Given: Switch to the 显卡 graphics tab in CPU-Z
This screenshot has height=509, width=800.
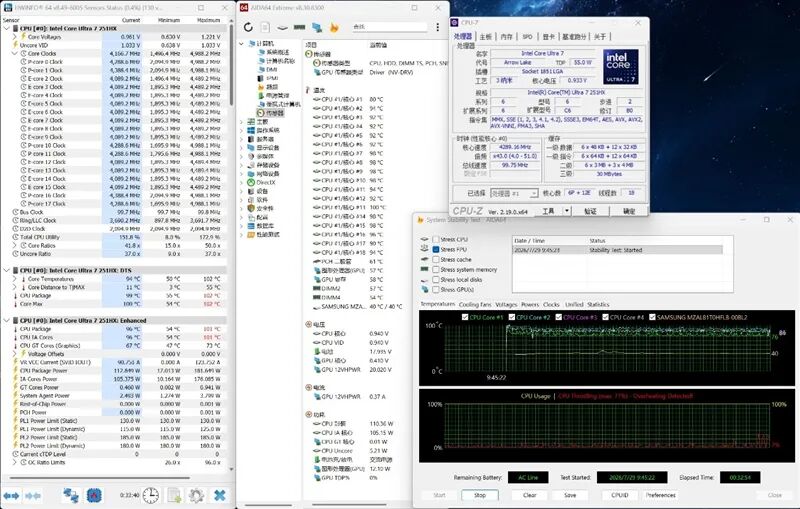Looking at the screenshot, I should [548, 37].
